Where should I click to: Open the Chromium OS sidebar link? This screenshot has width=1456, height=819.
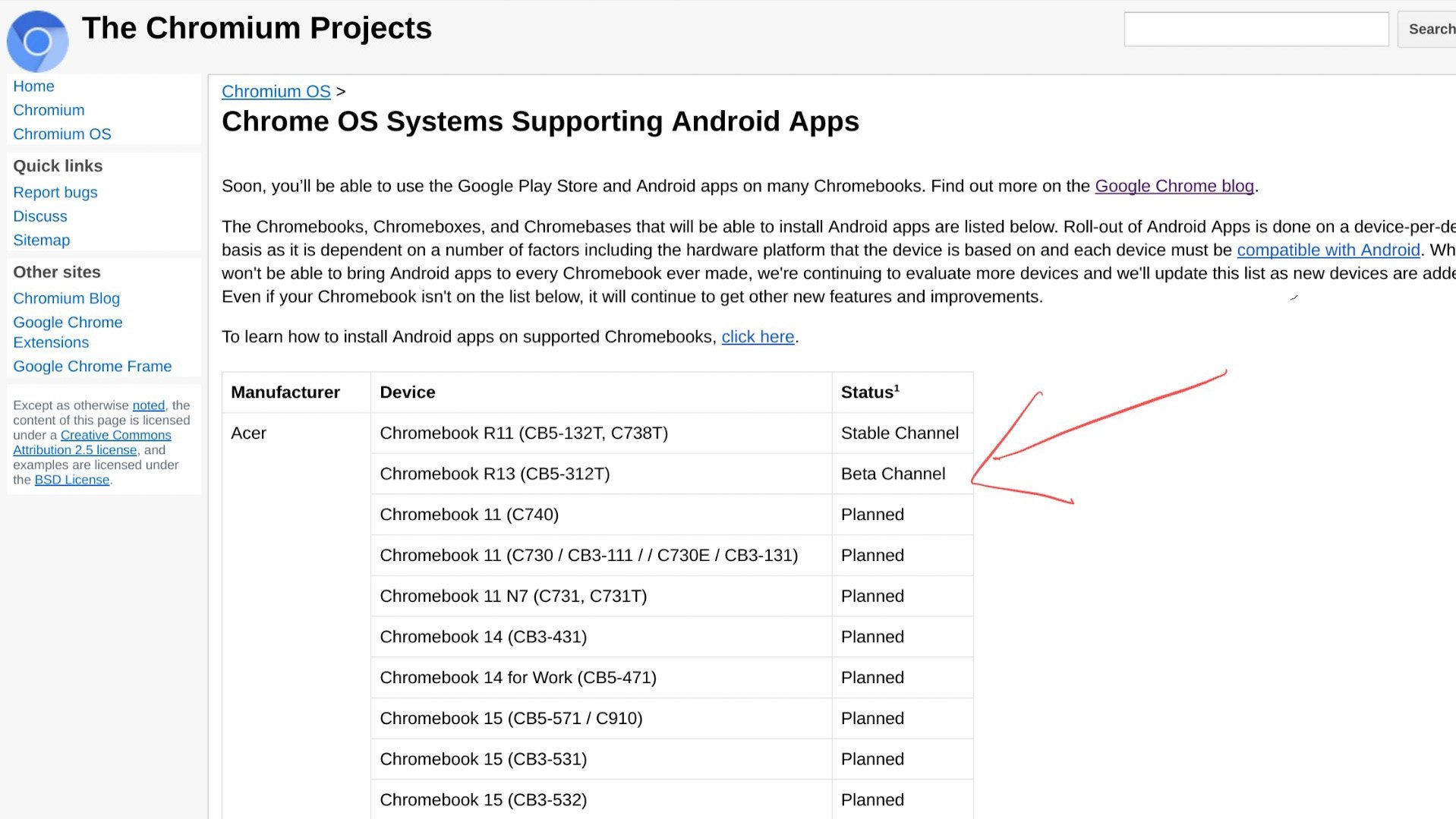click(62, 134)
